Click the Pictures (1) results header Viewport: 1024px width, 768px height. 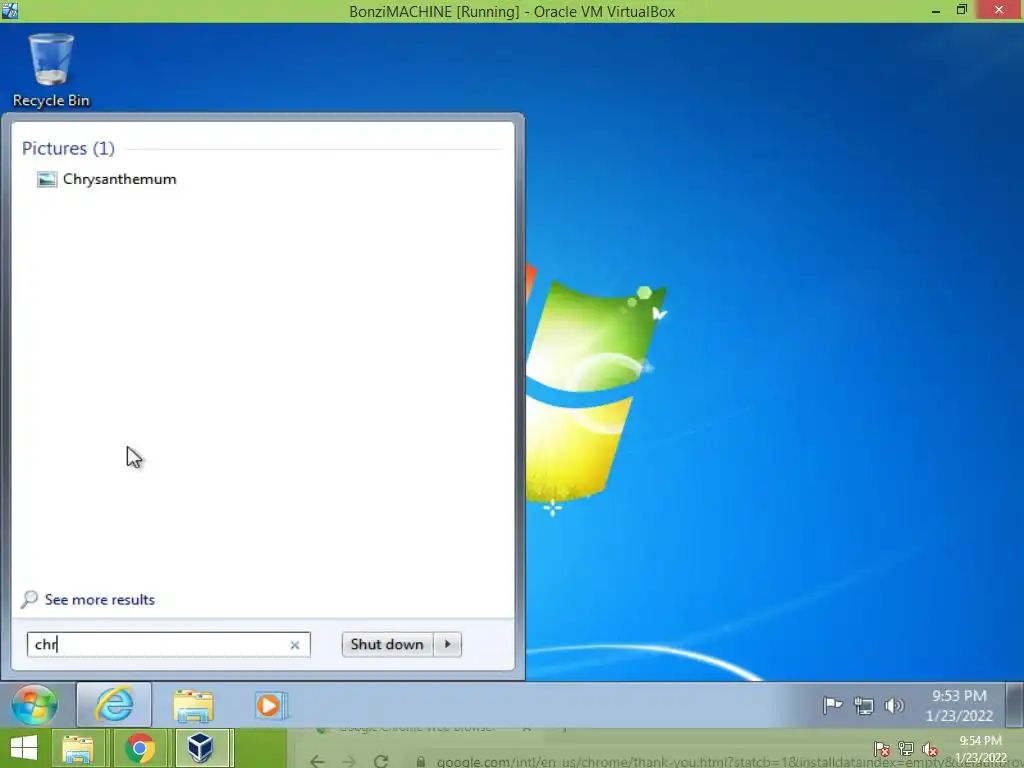(x=68, y=148)
